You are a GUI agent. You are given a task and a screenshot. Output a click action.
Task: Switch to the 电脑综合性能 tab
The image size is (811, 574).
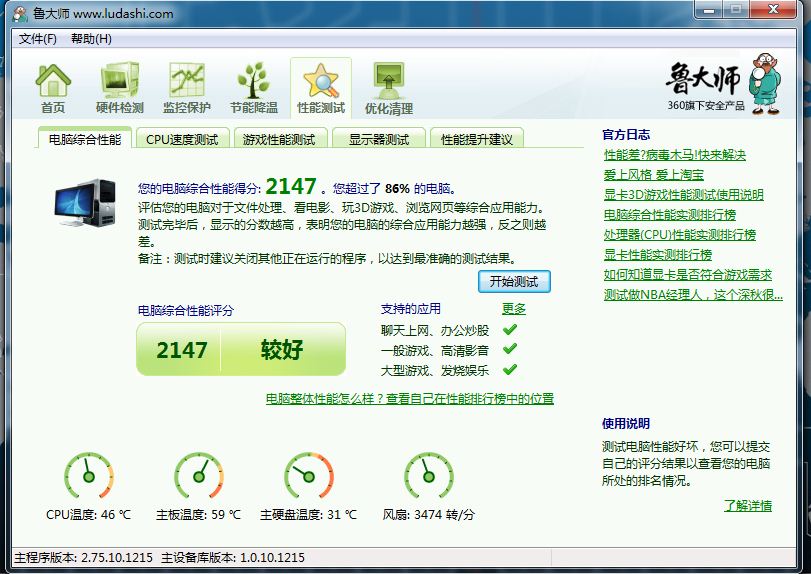pos(85,139)
